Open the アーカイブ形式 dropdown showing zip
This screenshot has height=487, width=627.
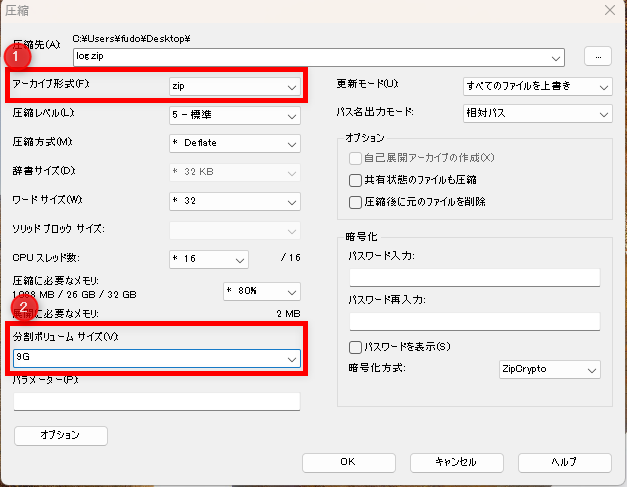pos(234,87)
